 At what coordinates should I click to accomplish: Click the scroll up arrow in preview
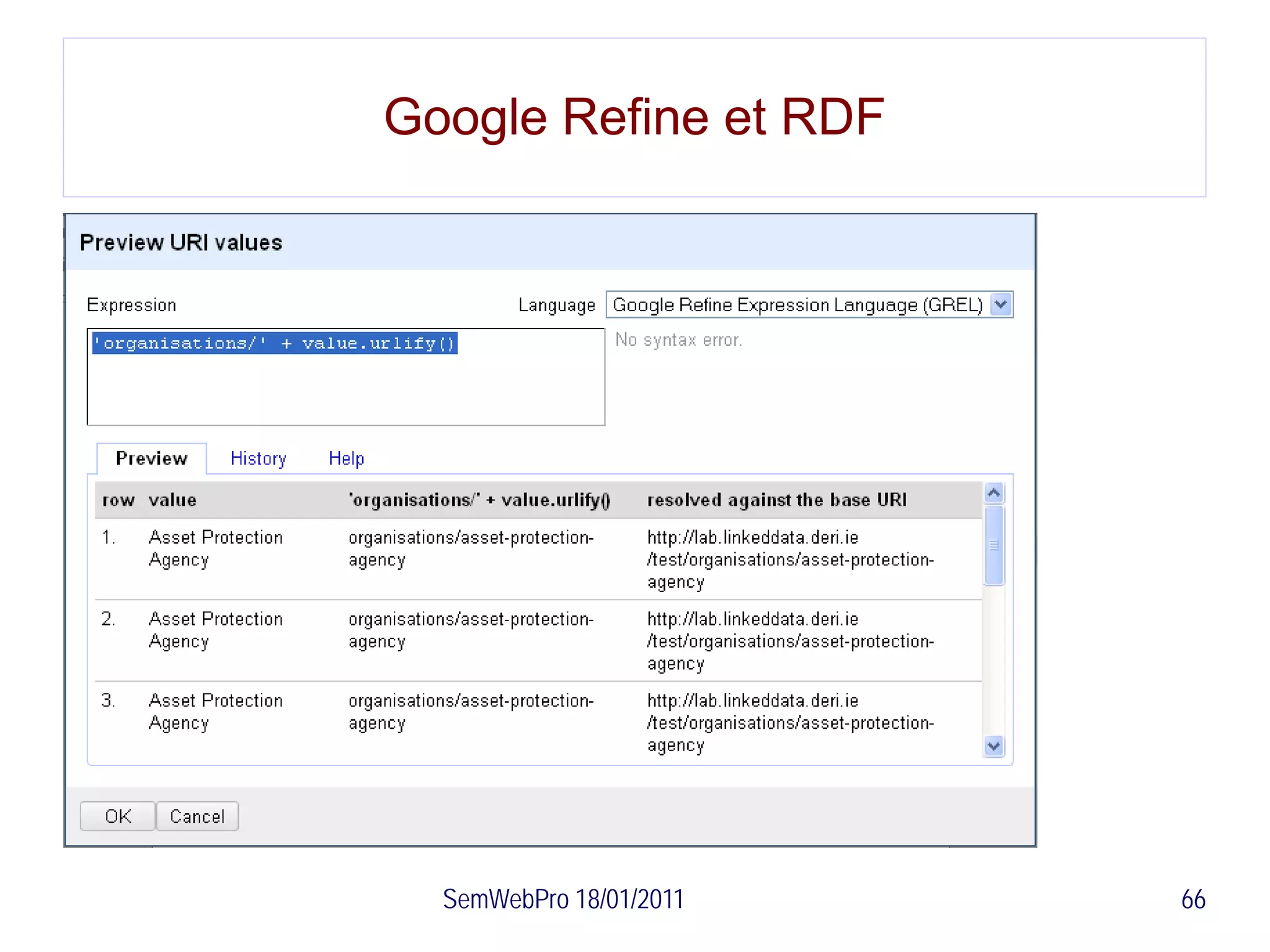(993, 493)
